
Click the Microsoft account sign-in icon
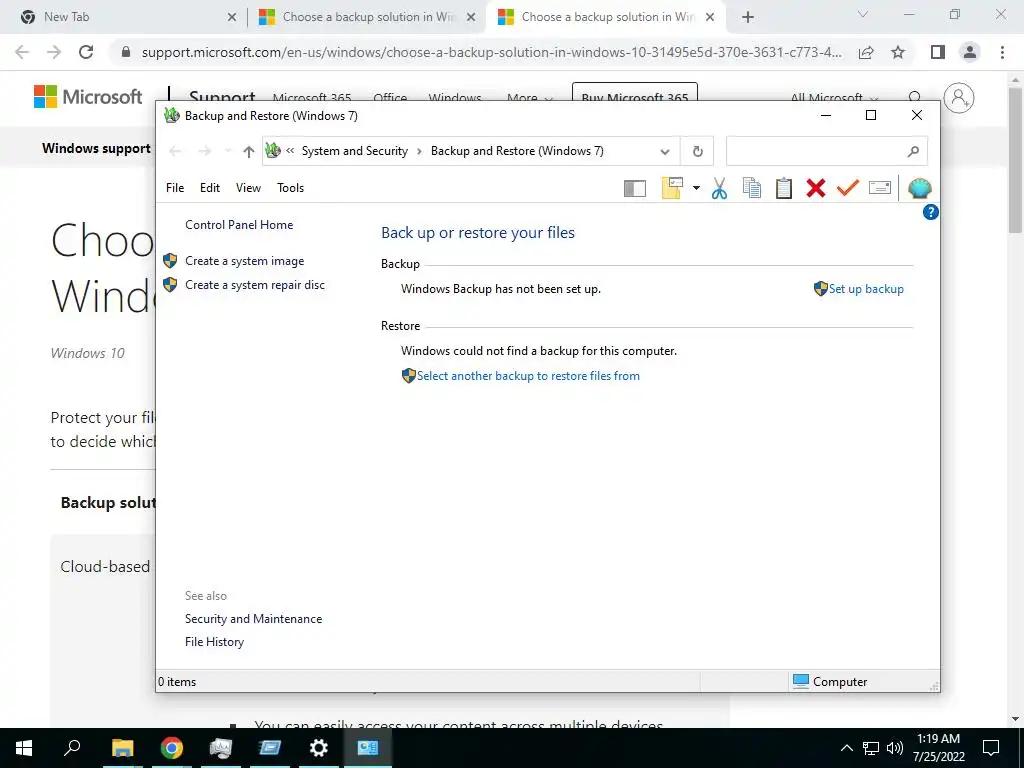(959, 98)
